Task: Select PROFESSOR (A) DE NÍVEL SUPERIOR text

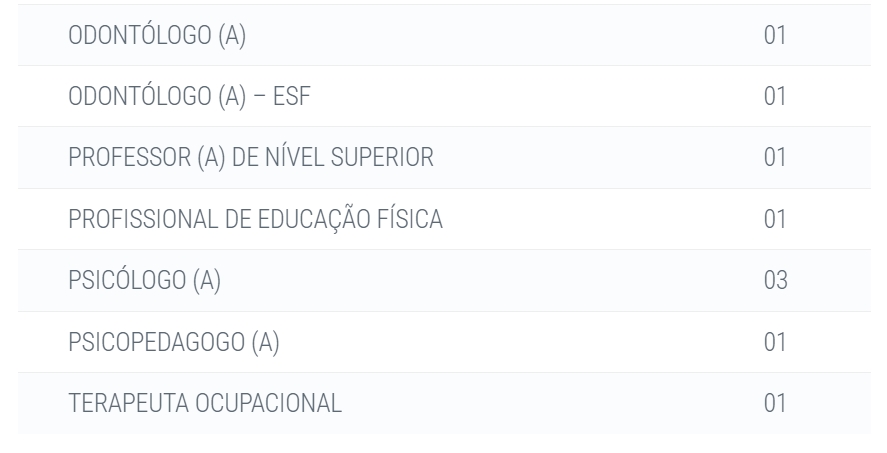Action: click(251, 157)
